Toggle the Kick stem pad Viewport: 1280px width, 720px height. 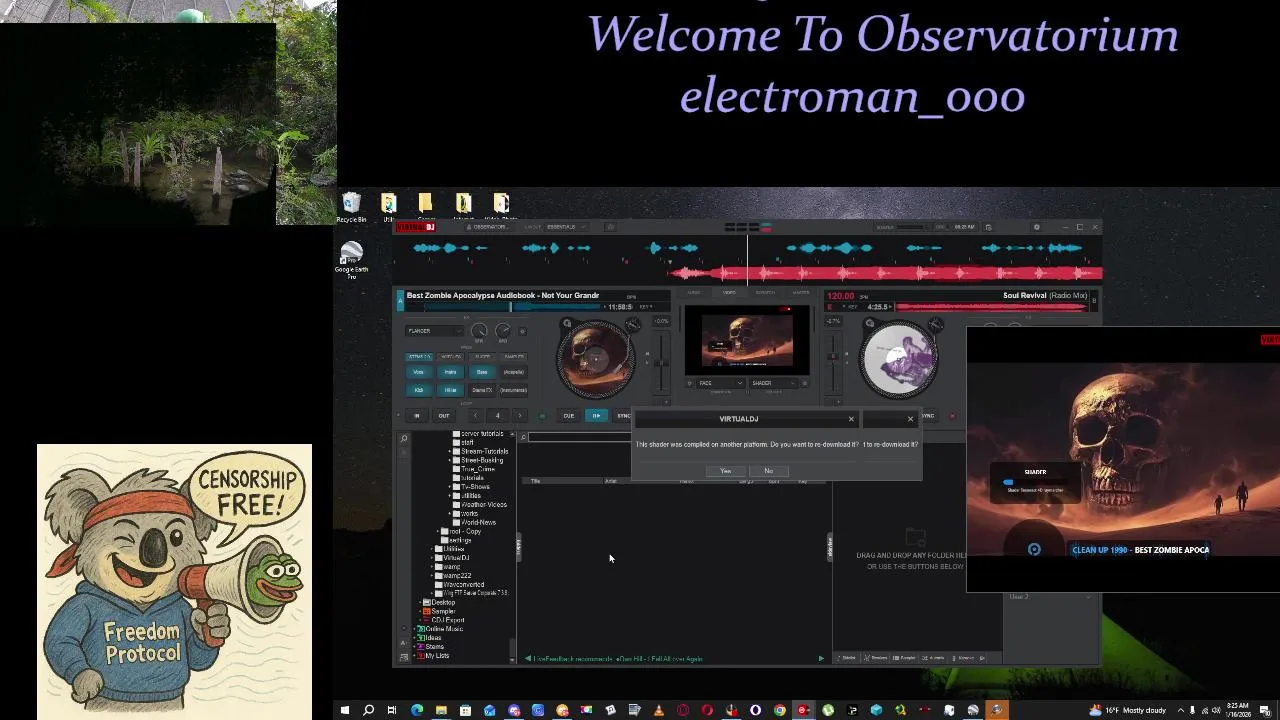click(419, 390)
